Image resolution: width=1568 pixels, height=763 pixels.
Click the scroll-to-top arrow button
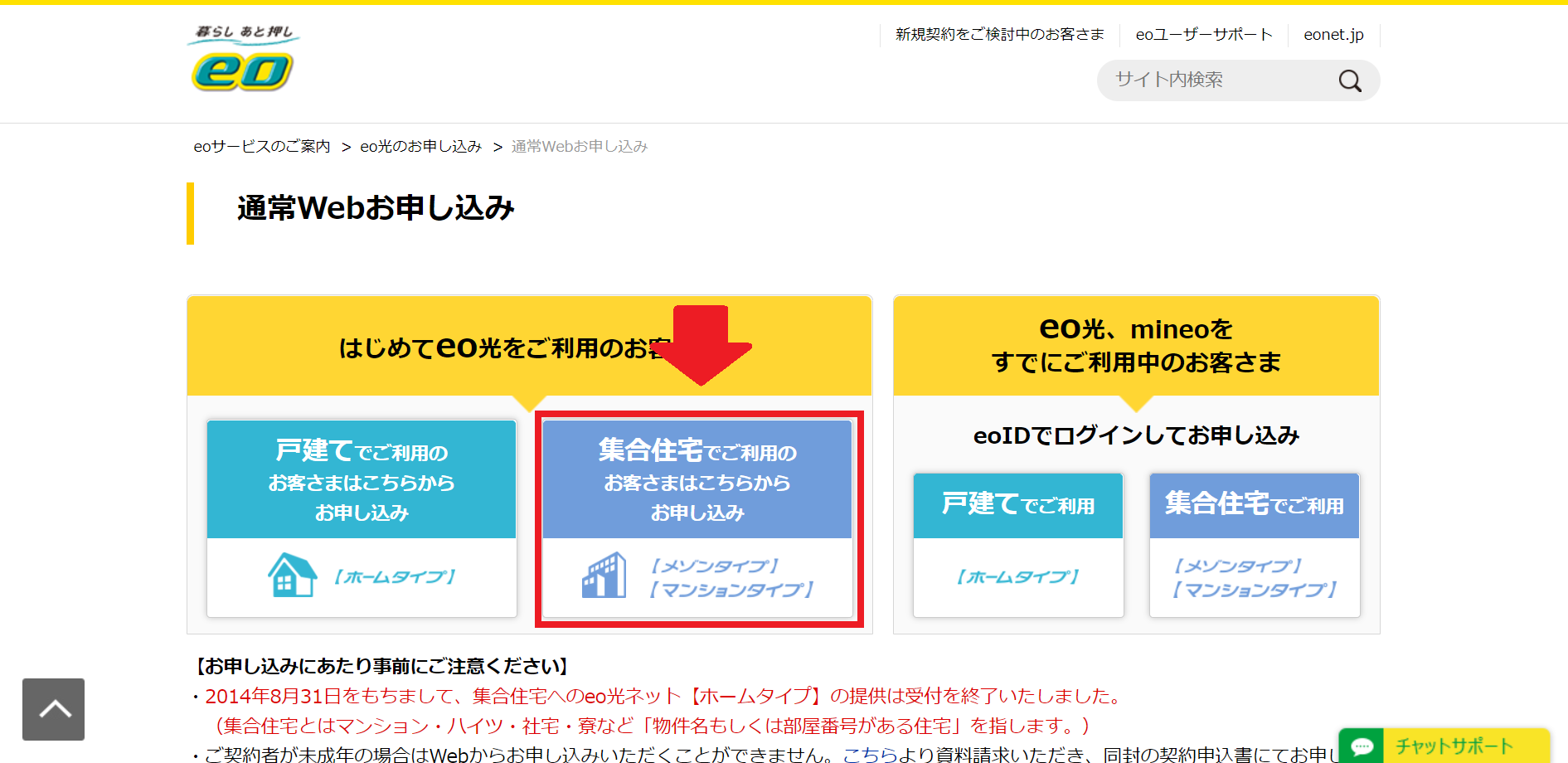point(53,709)
